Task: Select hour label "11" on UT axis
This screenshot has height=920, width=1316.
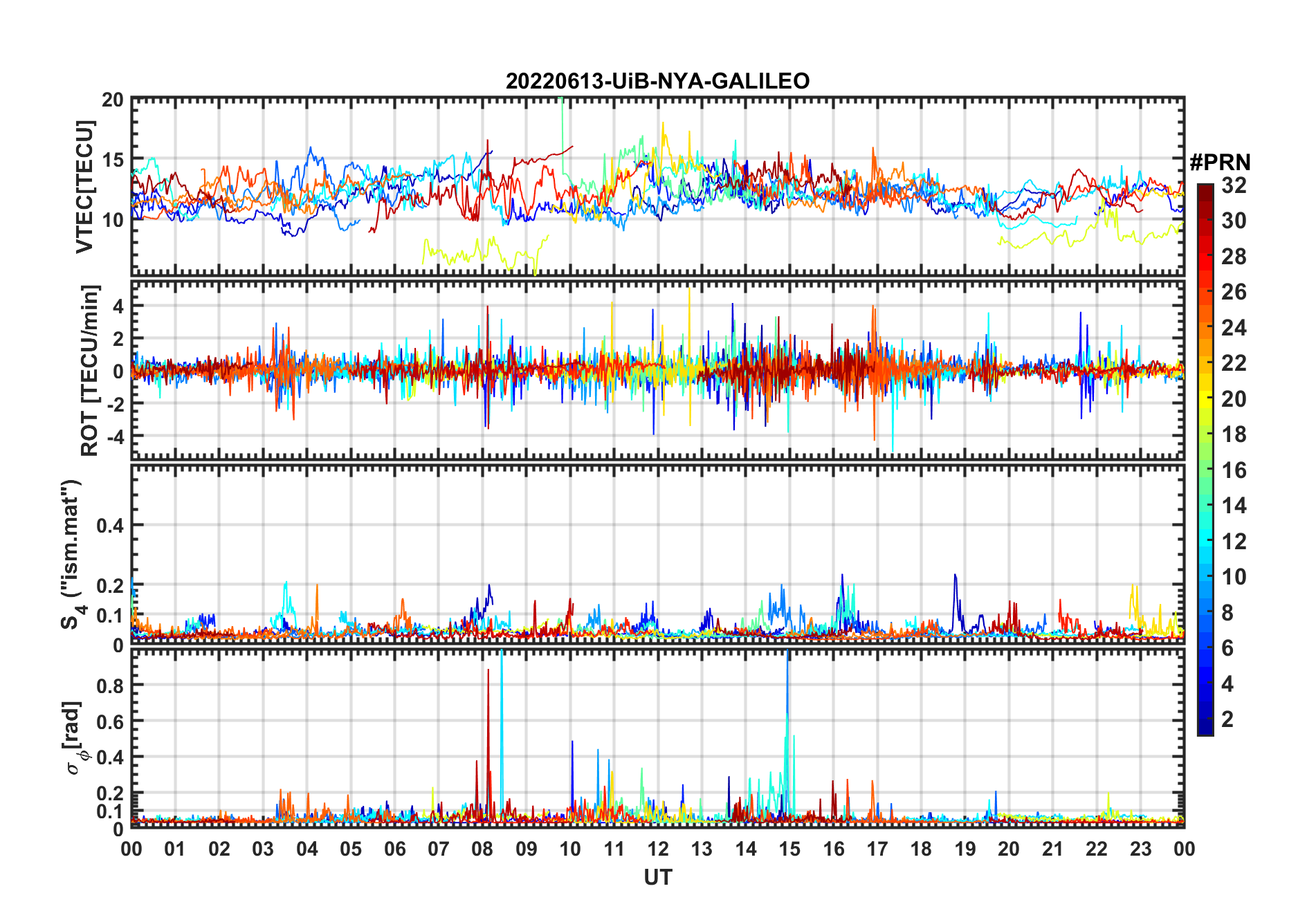Action: (x=614, y=849)
